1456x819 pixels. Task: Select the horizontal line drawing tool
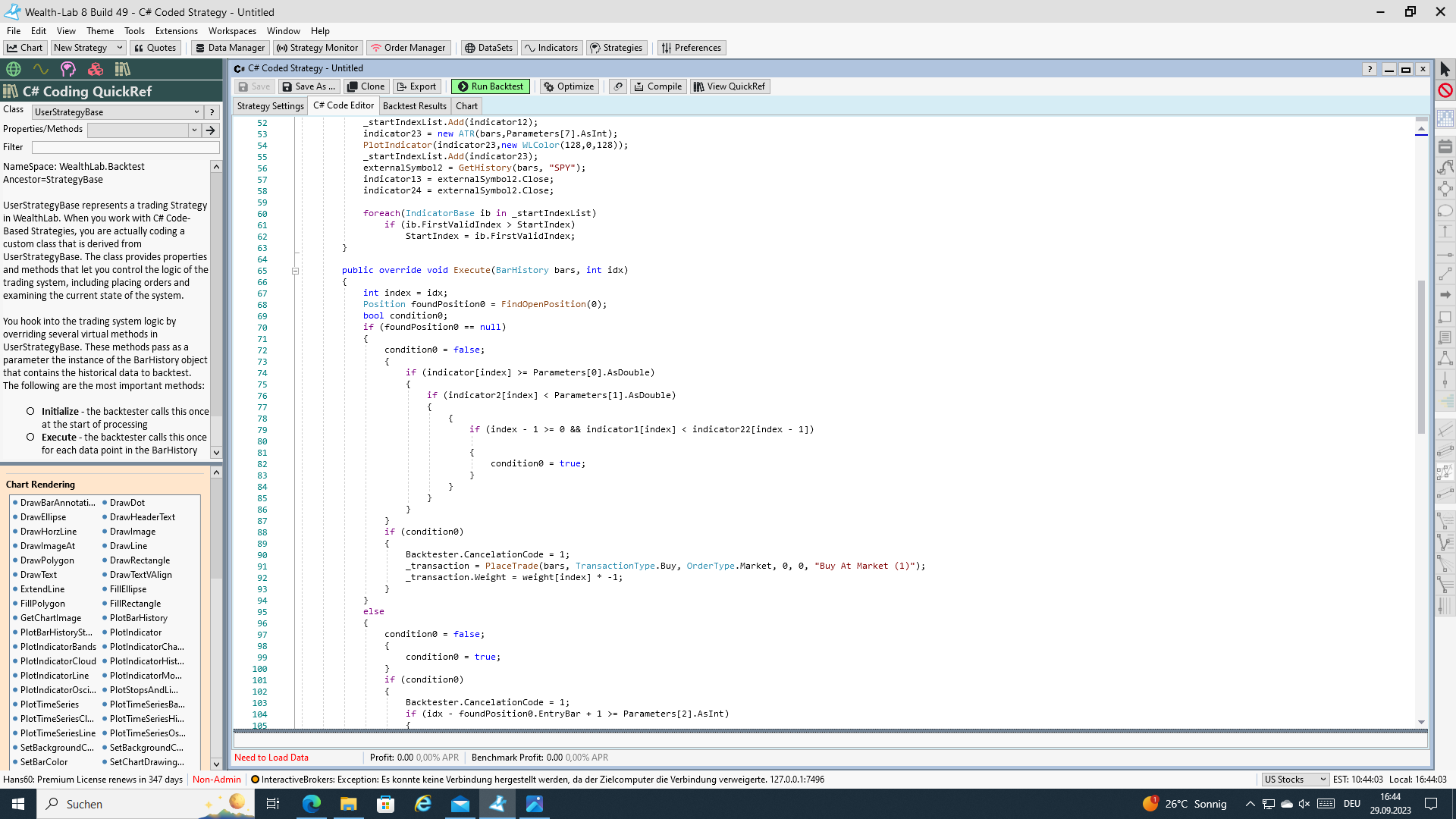pyautogui.click(x=1445, y=255)
